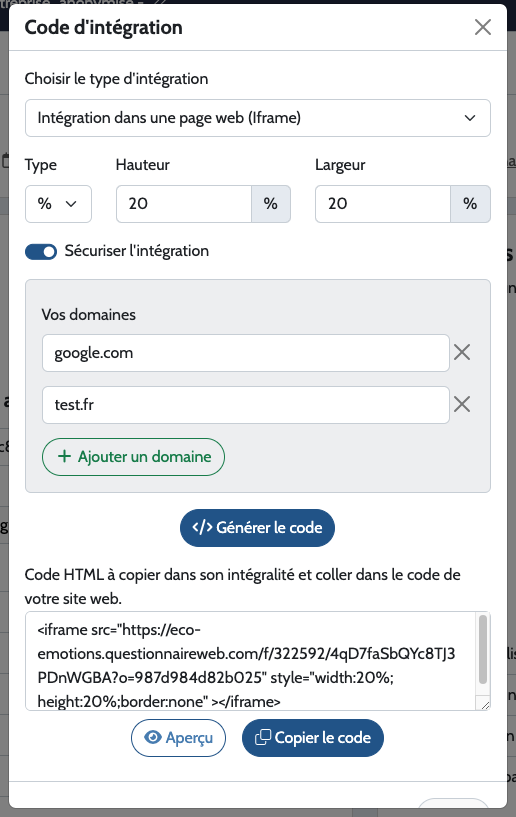The height and width of the screenshot is (817, 516).
Task: Click the Copier le code button
Action: tap(313, 738)
